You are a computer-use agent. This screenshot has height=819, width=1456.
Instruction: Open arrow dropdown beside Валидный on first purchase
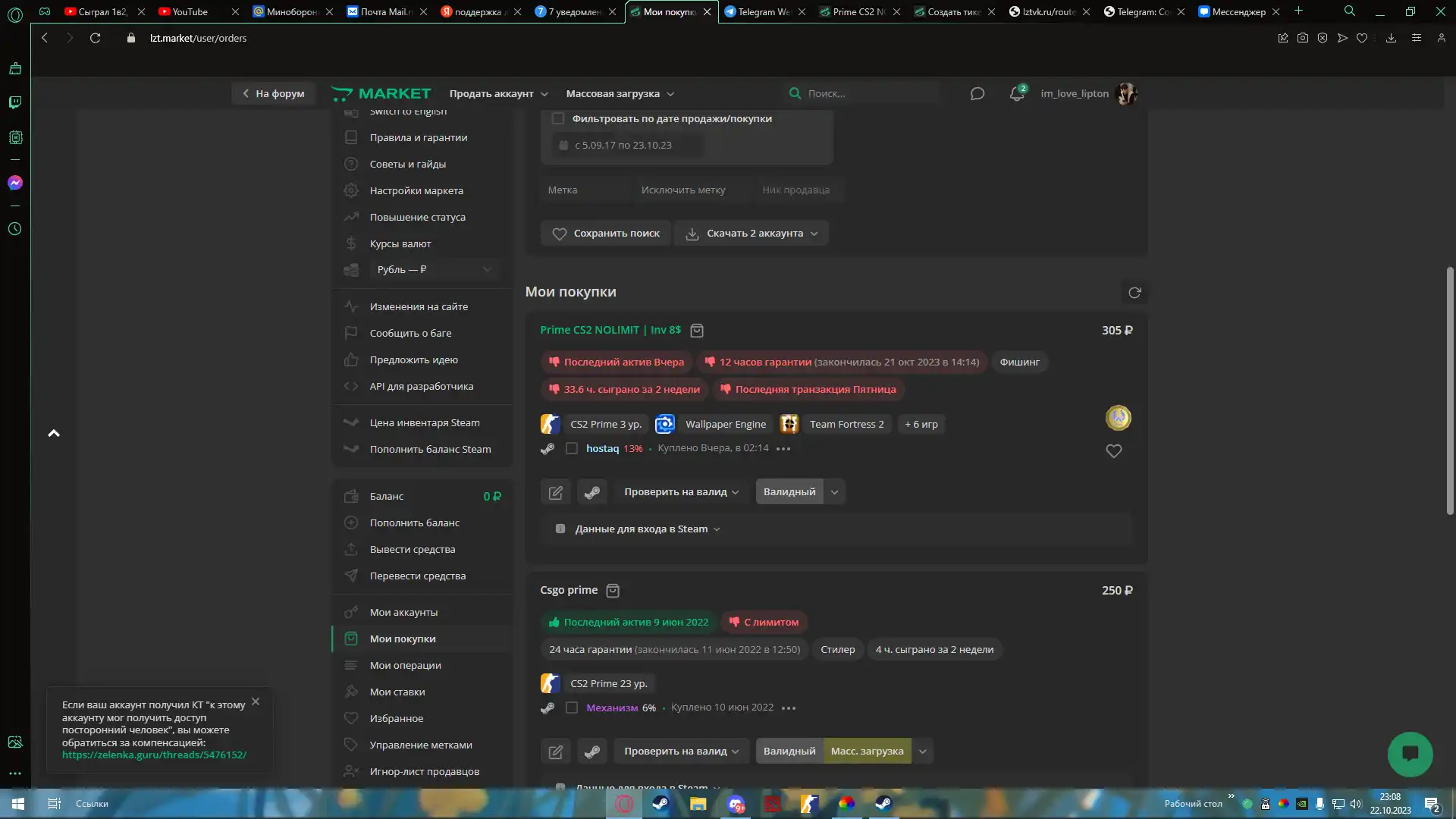(x=834, y=492)
